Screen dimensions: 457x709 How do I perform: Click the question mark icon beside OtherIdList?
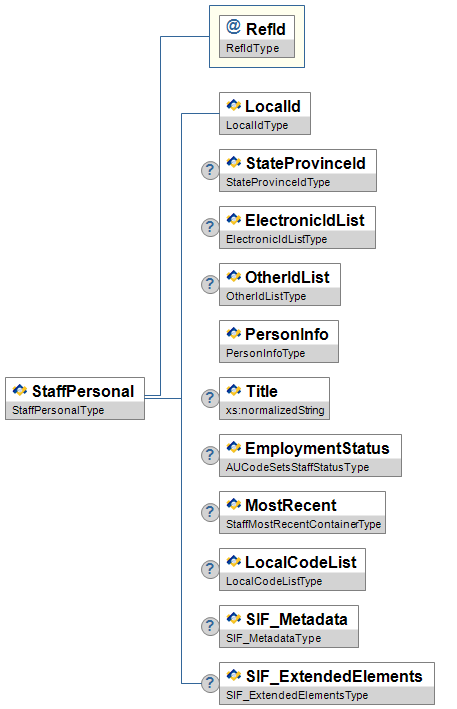(x=210, y=284)
